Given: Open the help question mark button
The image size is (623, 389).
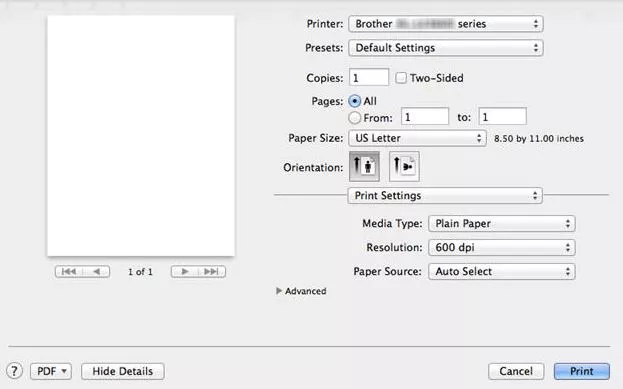Looking at the screenshot, I should tap(14, 371).
